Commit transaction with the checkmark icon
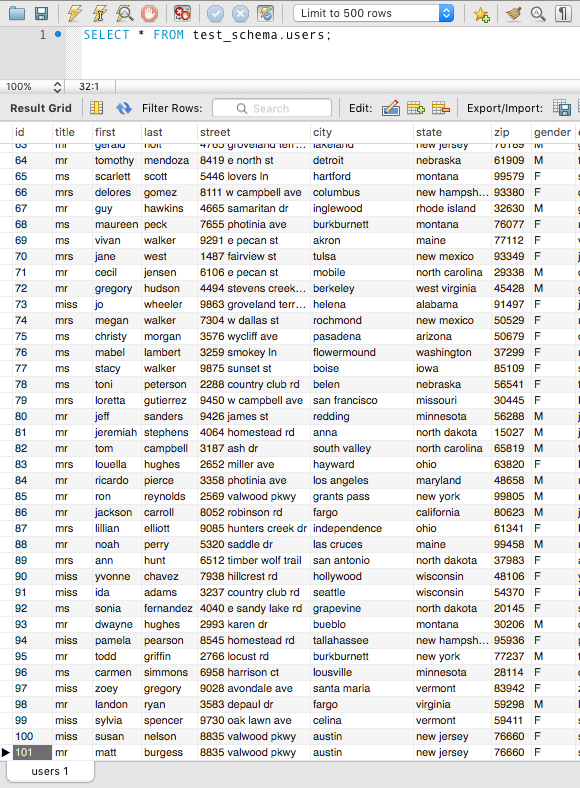This screenshot has height=788, width=580. pos(216,14)
